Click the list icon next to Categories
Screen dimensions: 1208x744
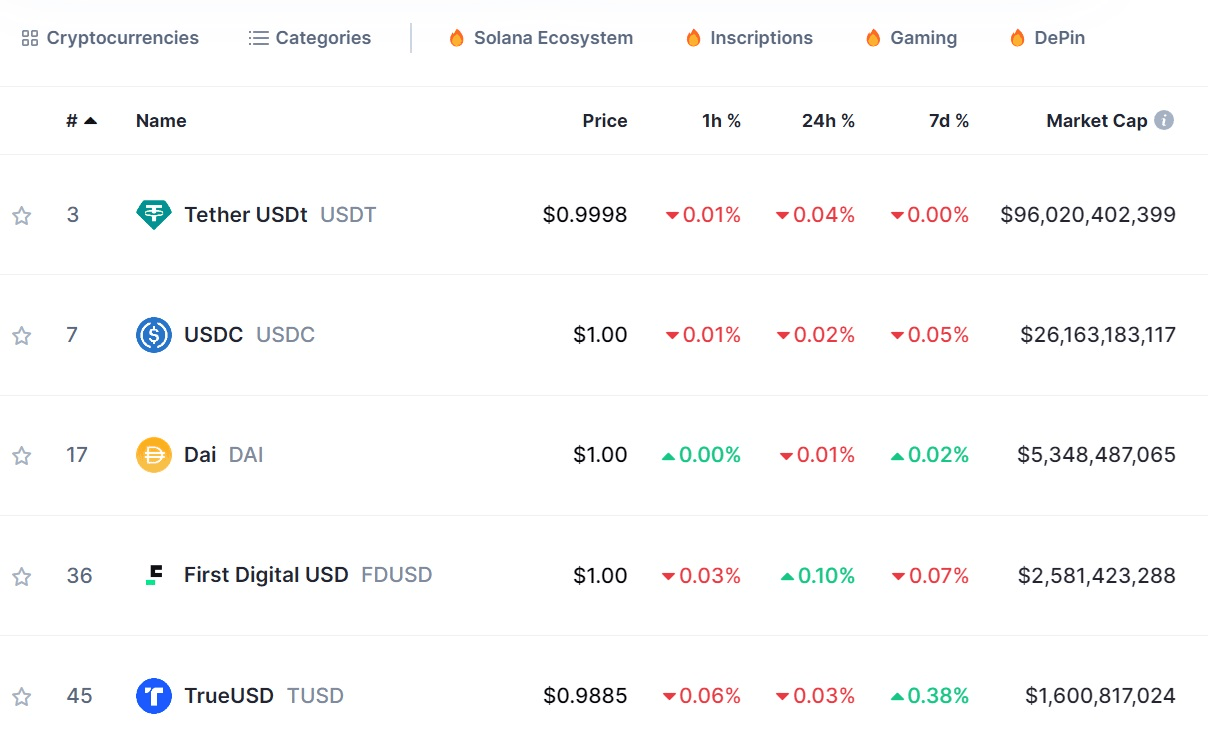257,37
